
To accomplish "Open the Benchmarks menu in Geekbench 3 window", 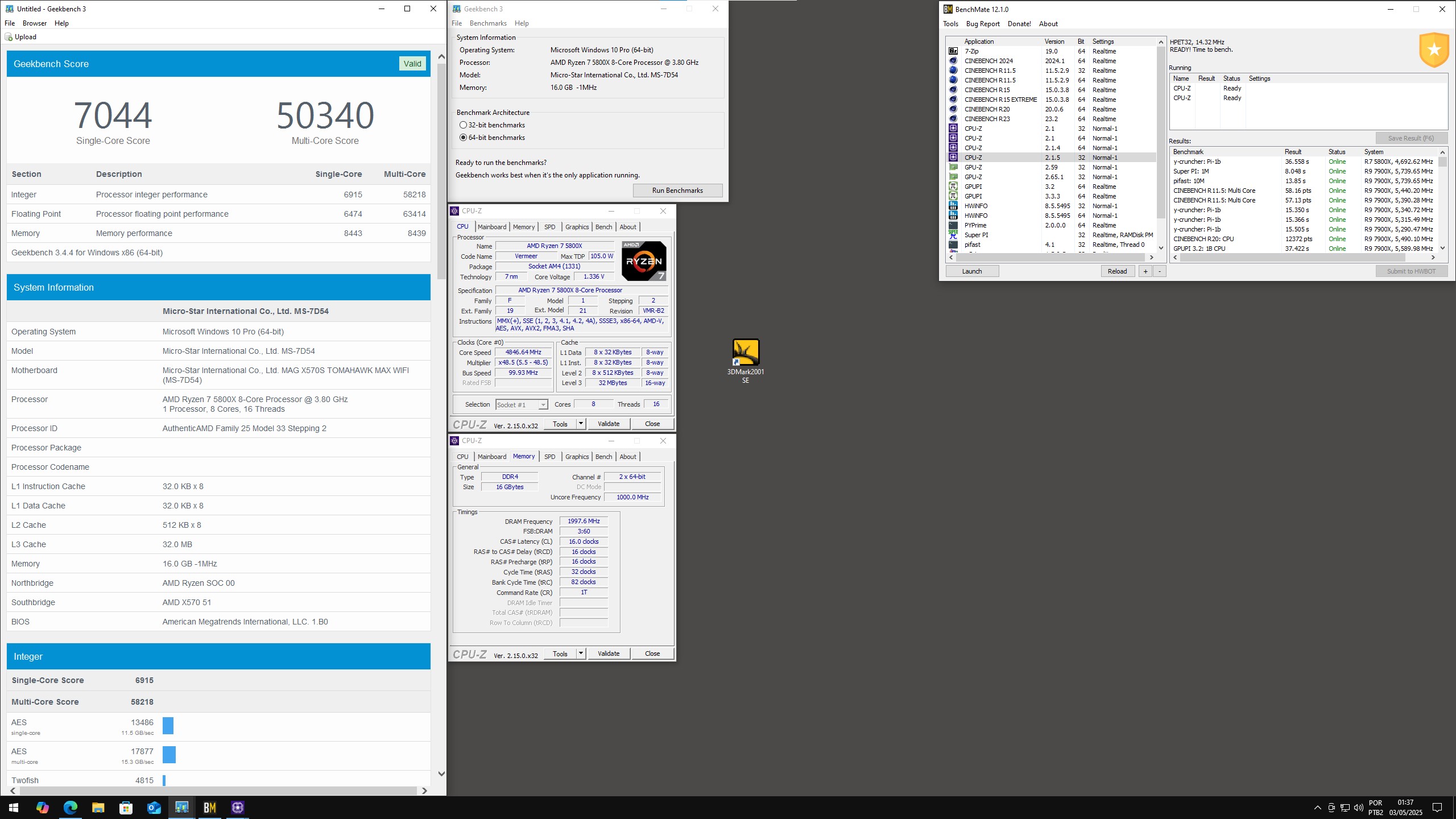I will click(x=488, y=23).
